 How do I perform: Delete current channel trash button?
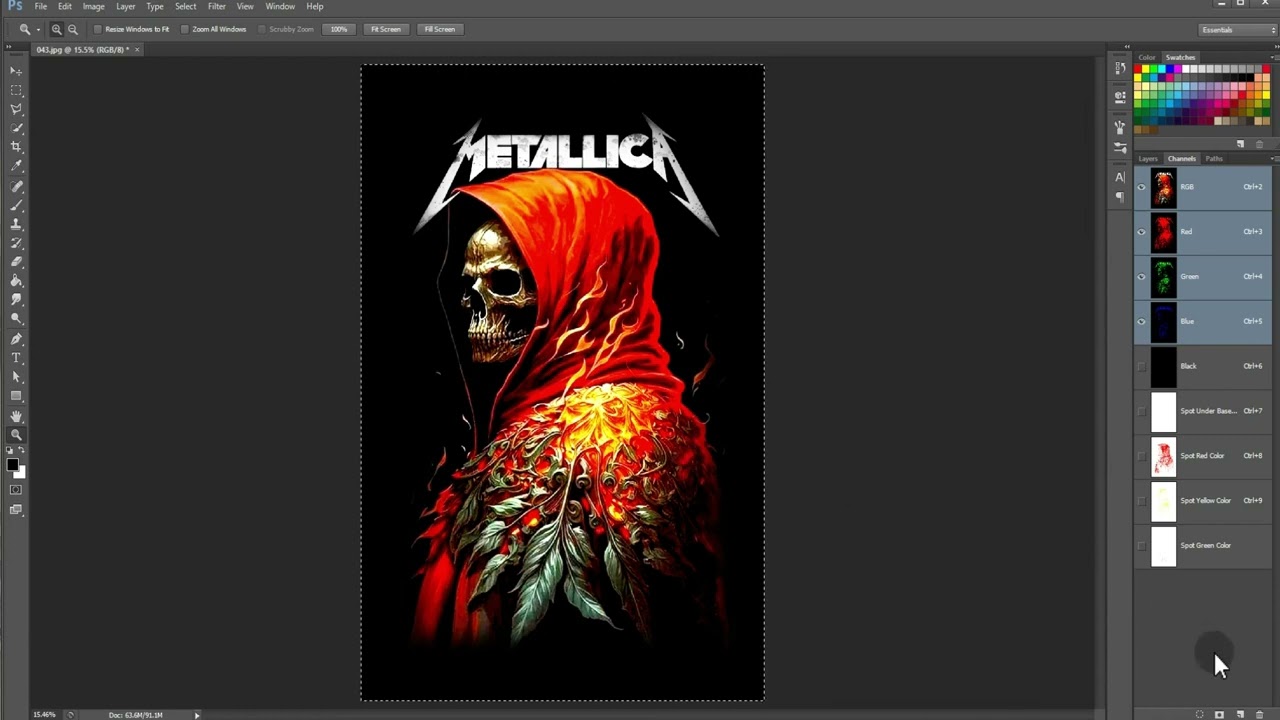1259,715
